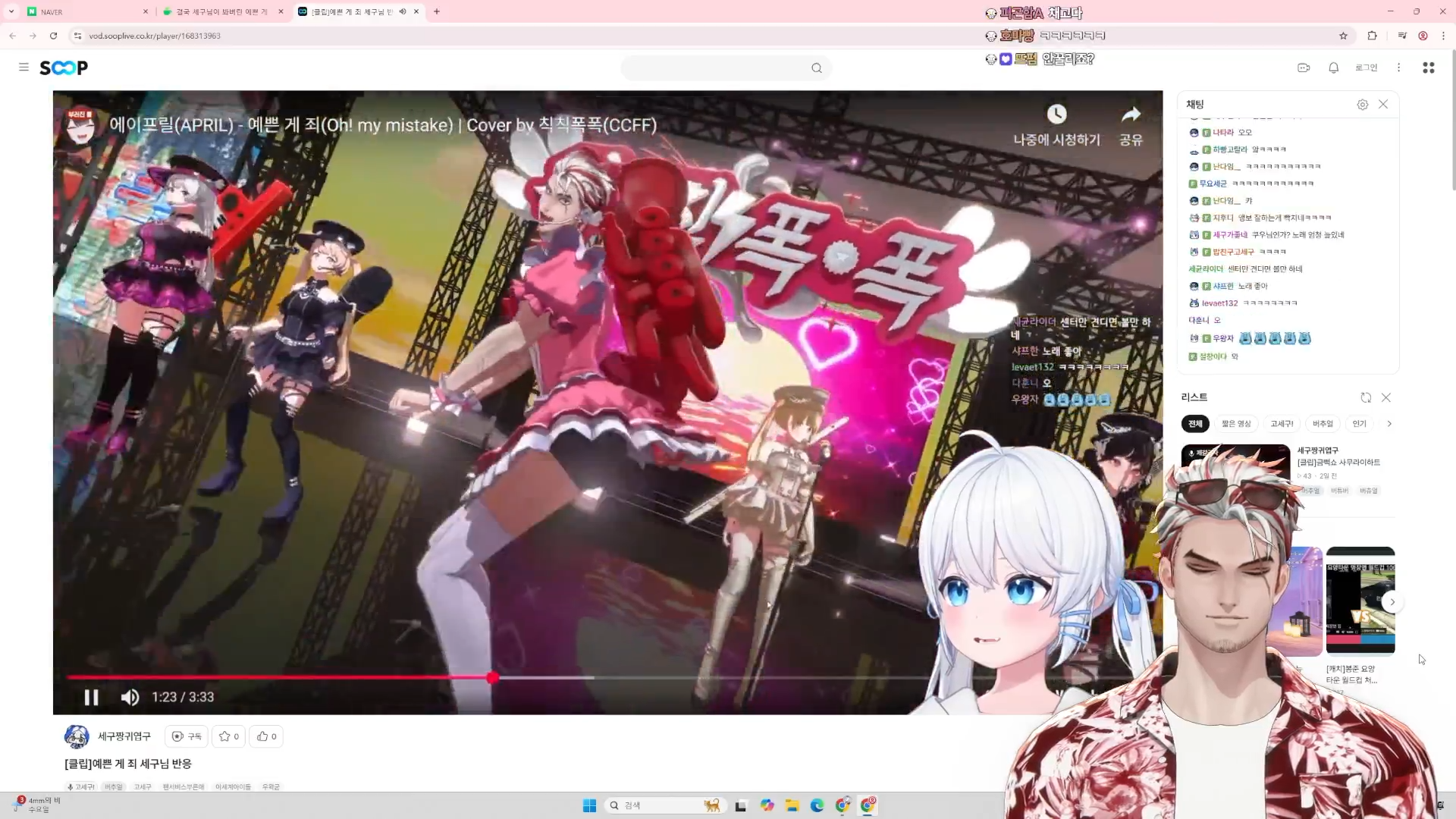
Task: Pause the playing video
Action: tap(91, 697)
